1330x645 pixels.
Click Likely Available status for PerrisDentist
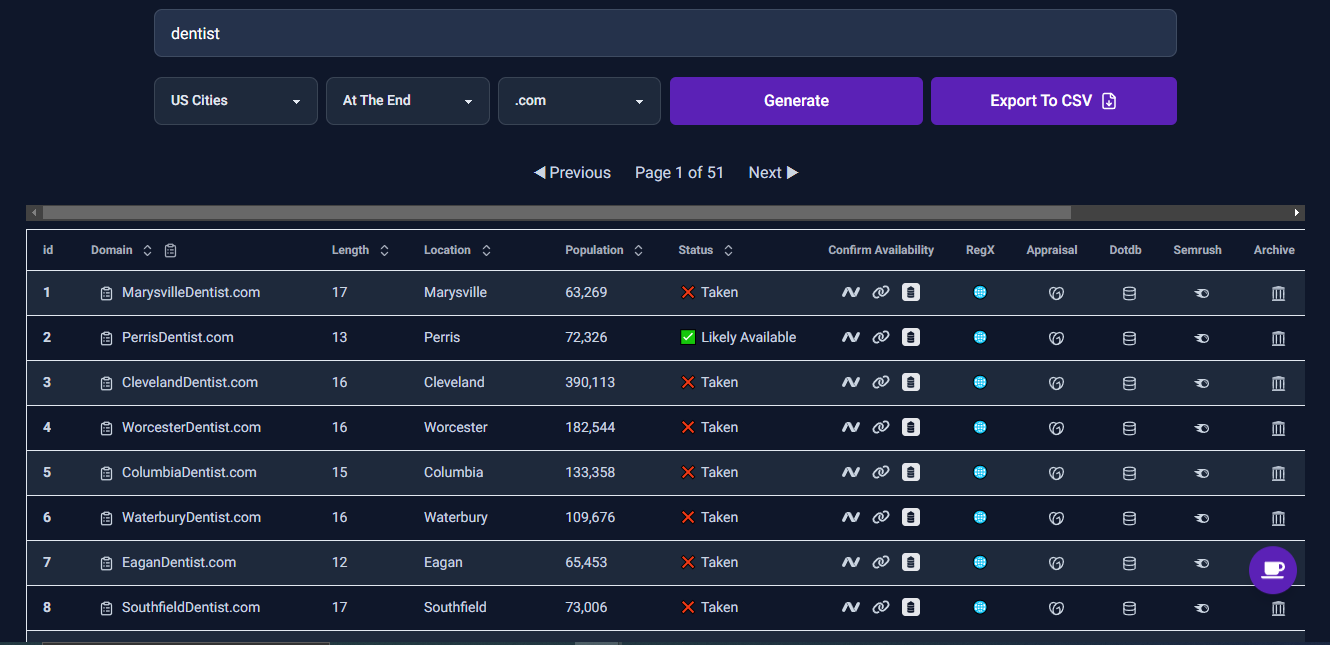point(738,338)
